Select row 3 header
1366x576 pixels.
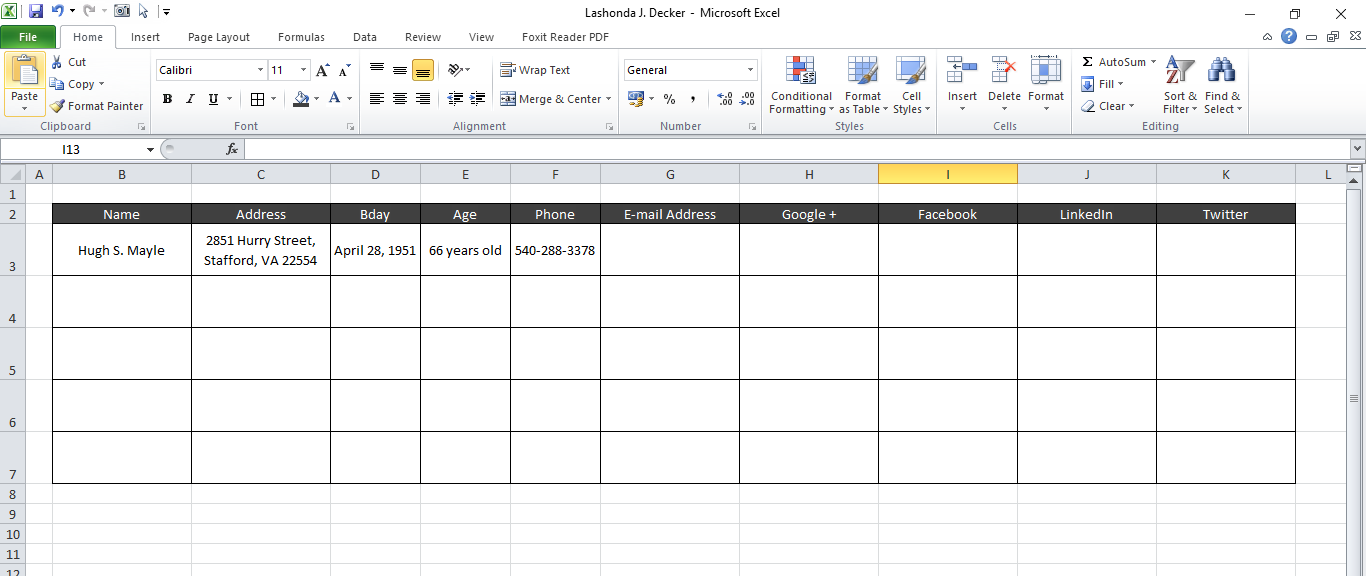coord(13,250)
